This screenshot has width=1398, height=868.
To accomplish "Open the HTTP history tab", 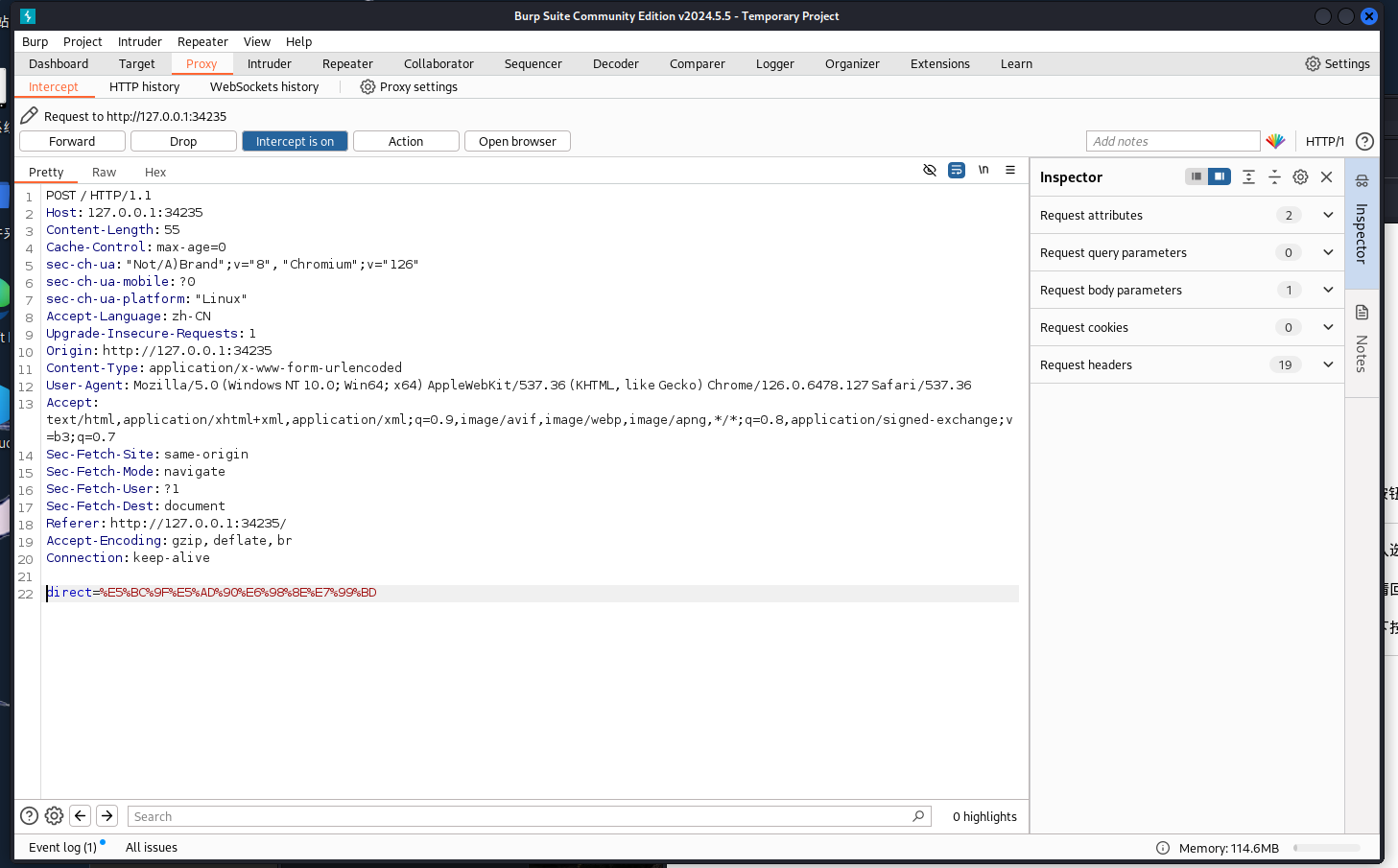I will click(144, 86).
